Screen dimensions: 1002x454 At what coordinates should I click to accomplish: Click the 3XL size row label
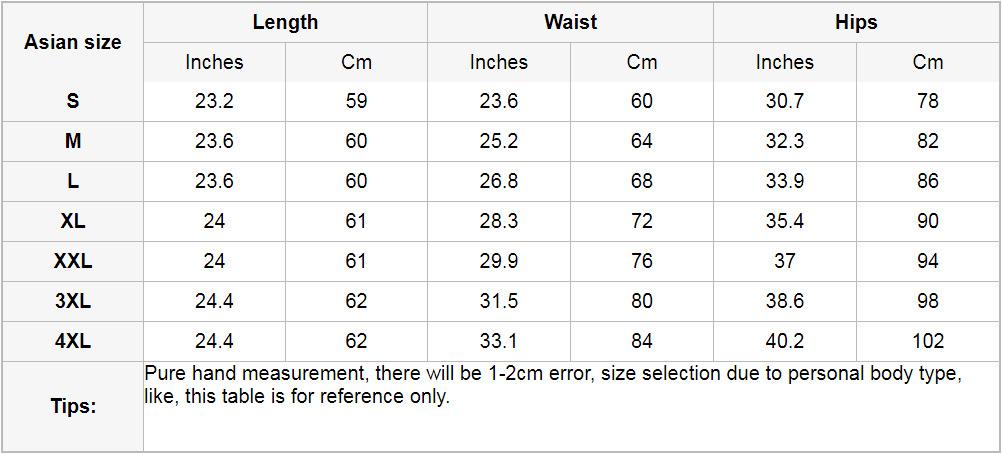tap(73, 301)
